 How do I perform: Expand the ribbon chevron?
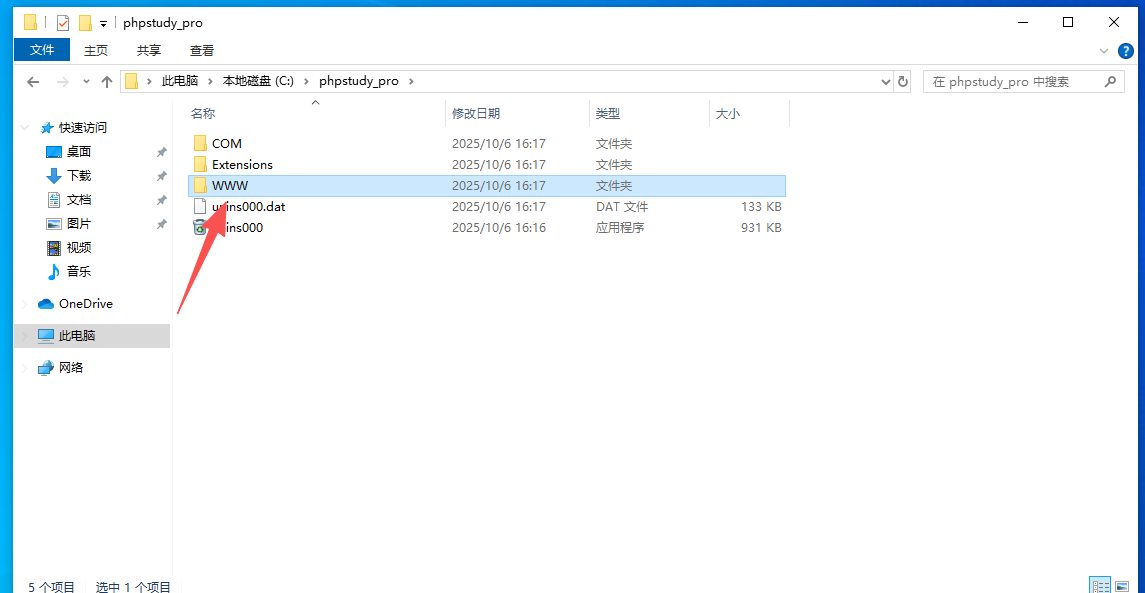point(1103,50)
